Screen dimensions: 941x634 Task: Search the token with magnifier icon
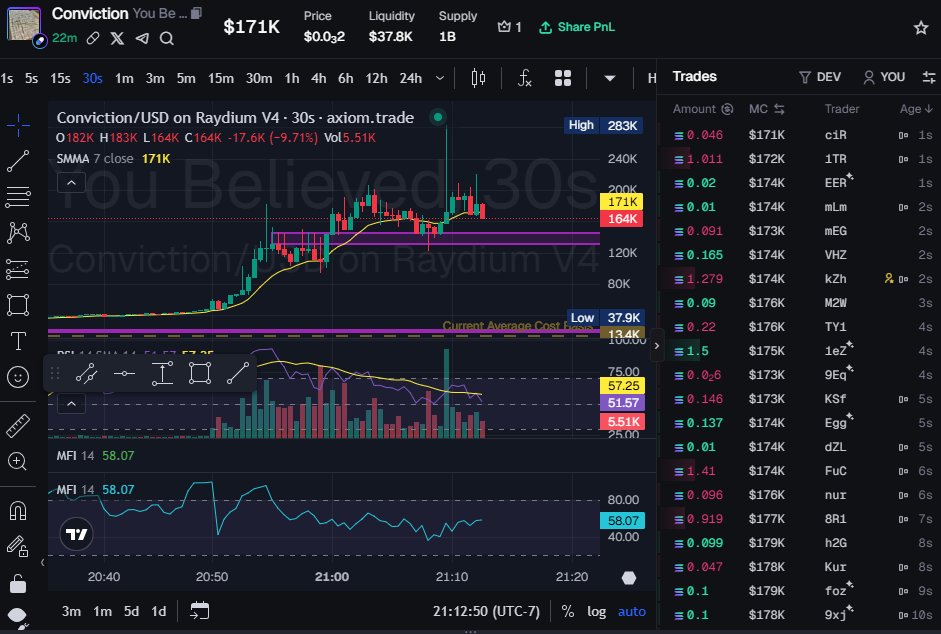167,38
